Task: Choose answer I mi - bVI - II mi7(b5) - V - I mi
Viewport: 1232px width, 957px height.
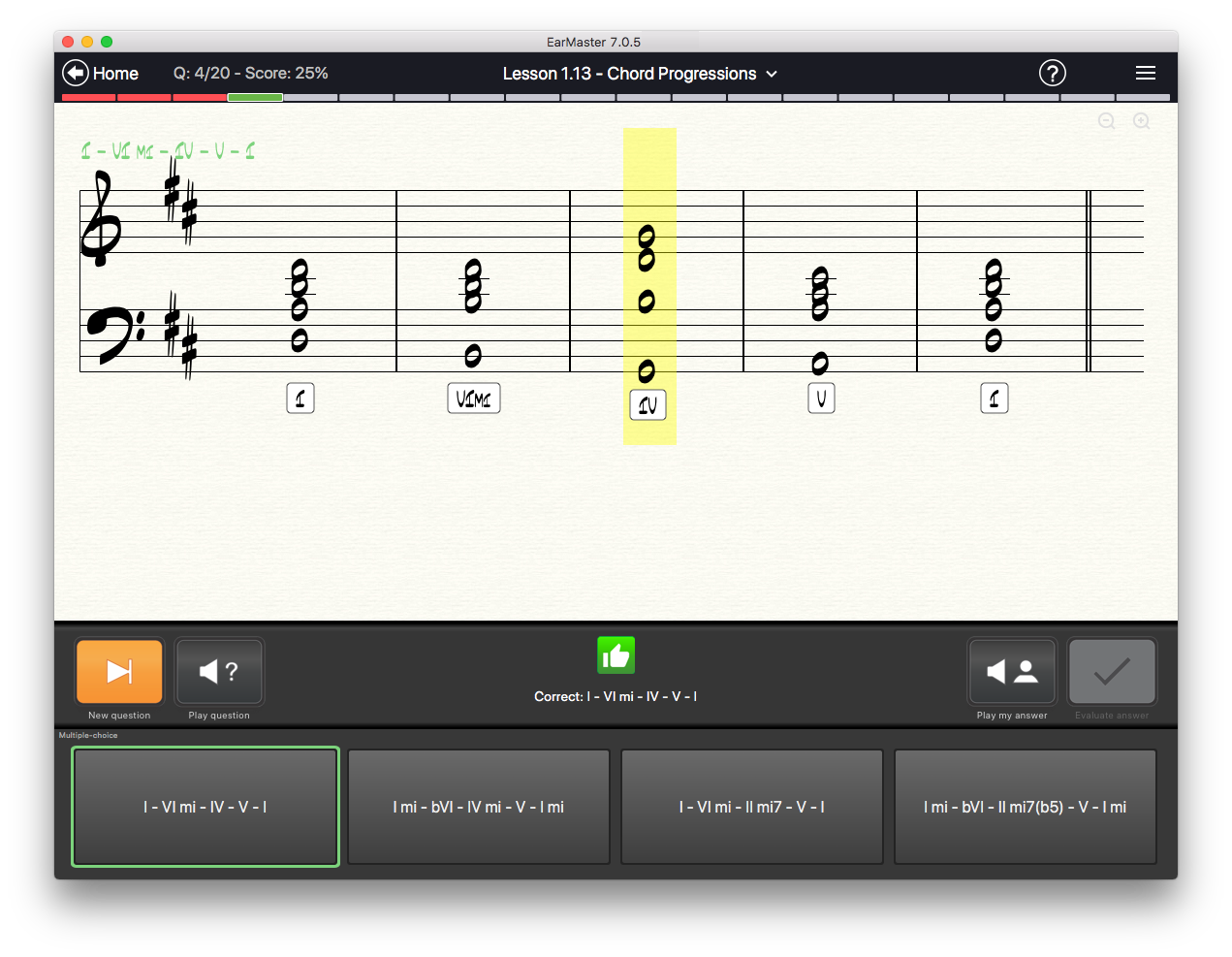Action: [x=1025, y=807]
